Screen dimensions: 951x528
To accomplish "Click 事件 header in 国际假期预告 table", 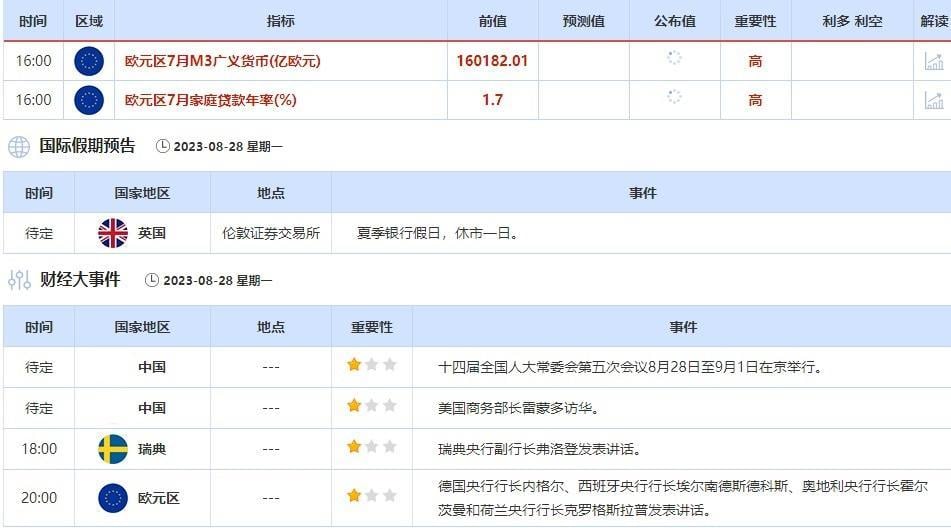I will click(642, 193).
